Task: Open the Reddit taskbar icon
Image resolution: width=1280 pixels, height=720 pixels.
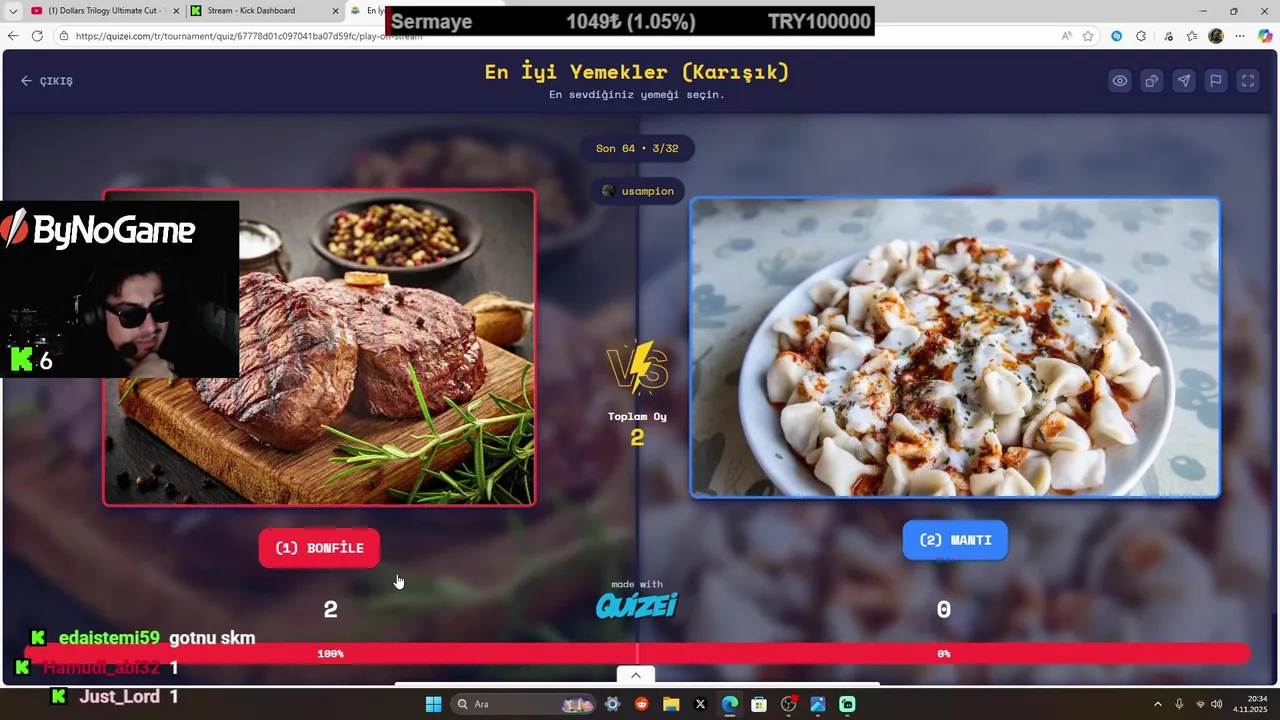Action: 642,704
